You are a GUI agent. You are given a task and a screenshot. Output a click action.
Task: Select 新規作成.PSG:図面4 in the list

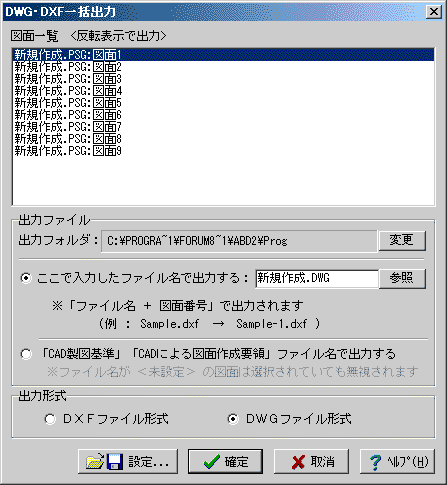pos(223,91)
